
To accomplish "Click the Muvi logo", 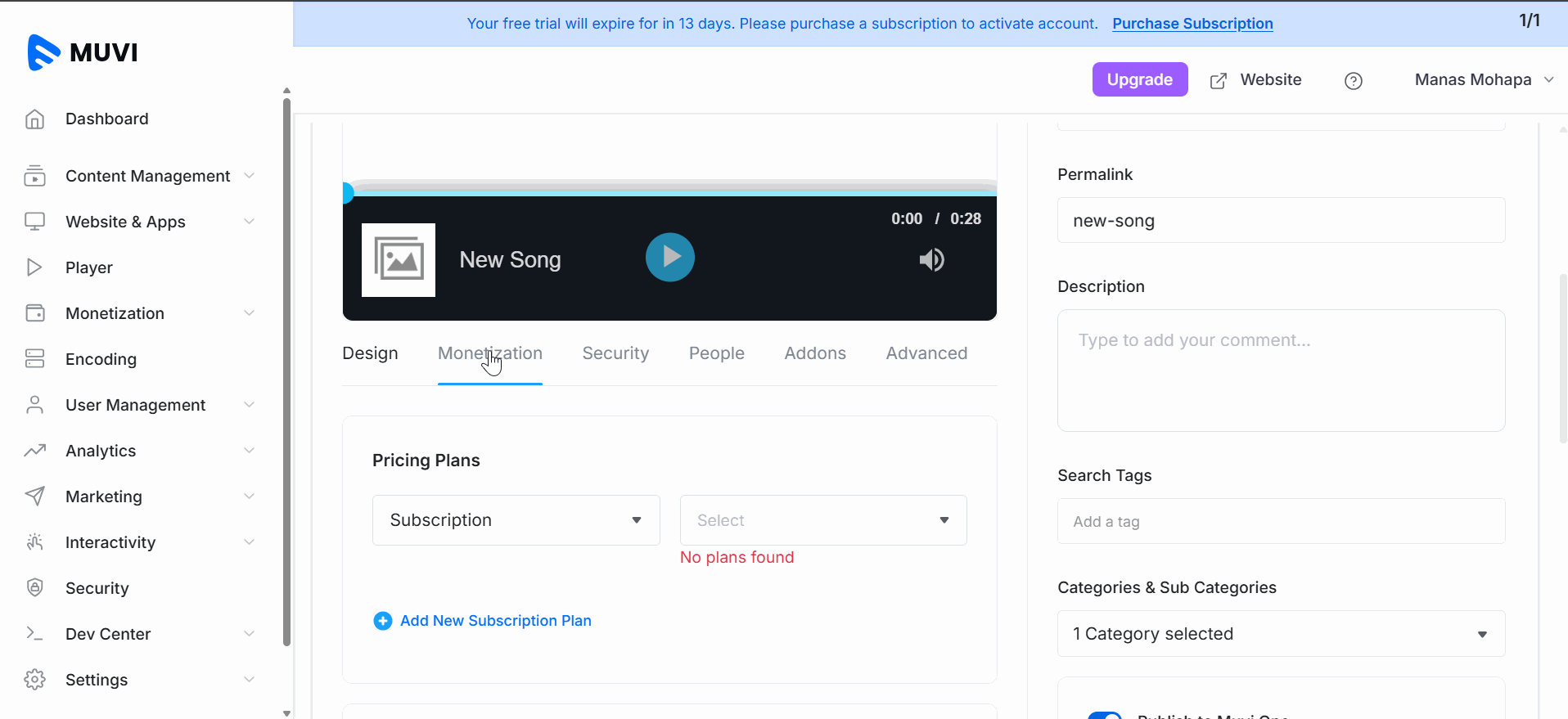I will point(83,52).
